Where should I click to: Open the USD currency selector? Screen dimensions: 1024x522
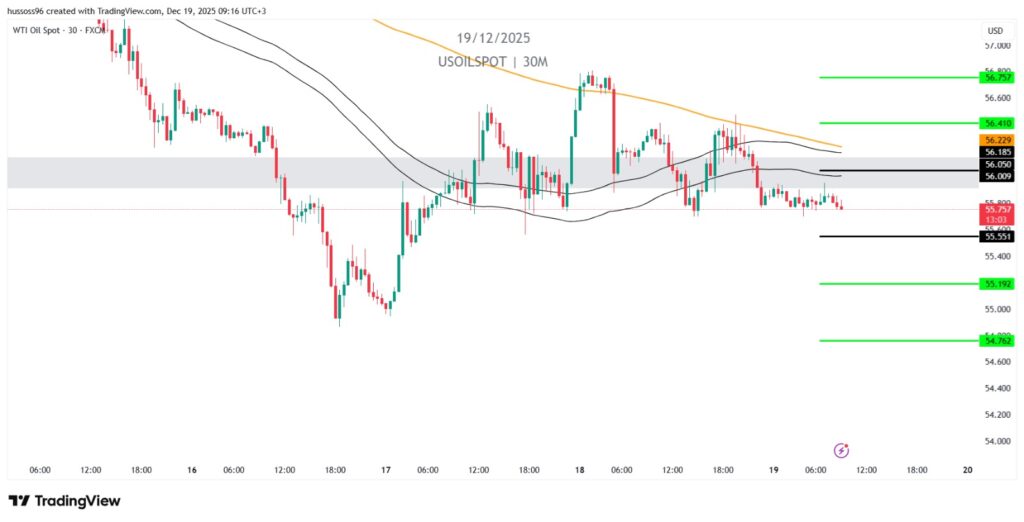pyautogui.click(x=994, y=30)
